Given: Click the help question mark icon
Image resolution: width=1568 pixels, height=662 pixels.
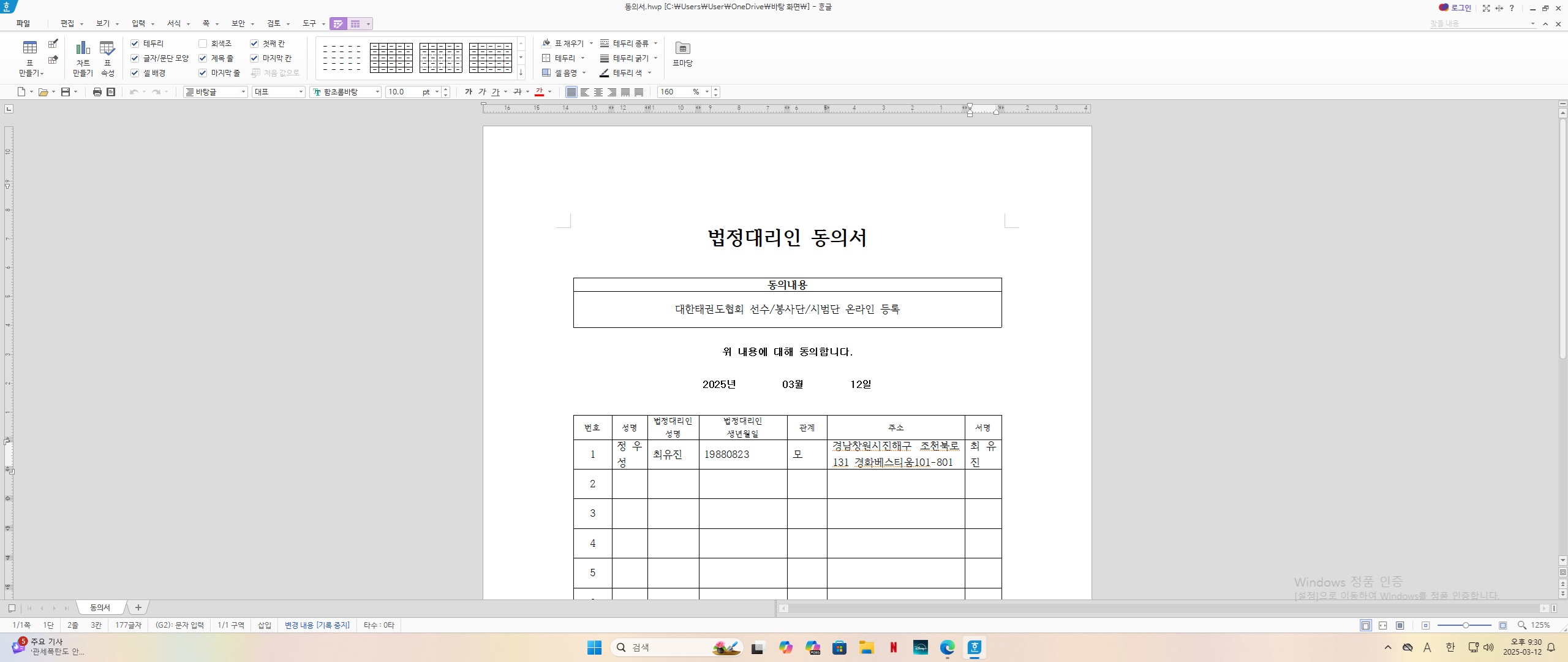Looking at the screenshot, I should 1512,8.
